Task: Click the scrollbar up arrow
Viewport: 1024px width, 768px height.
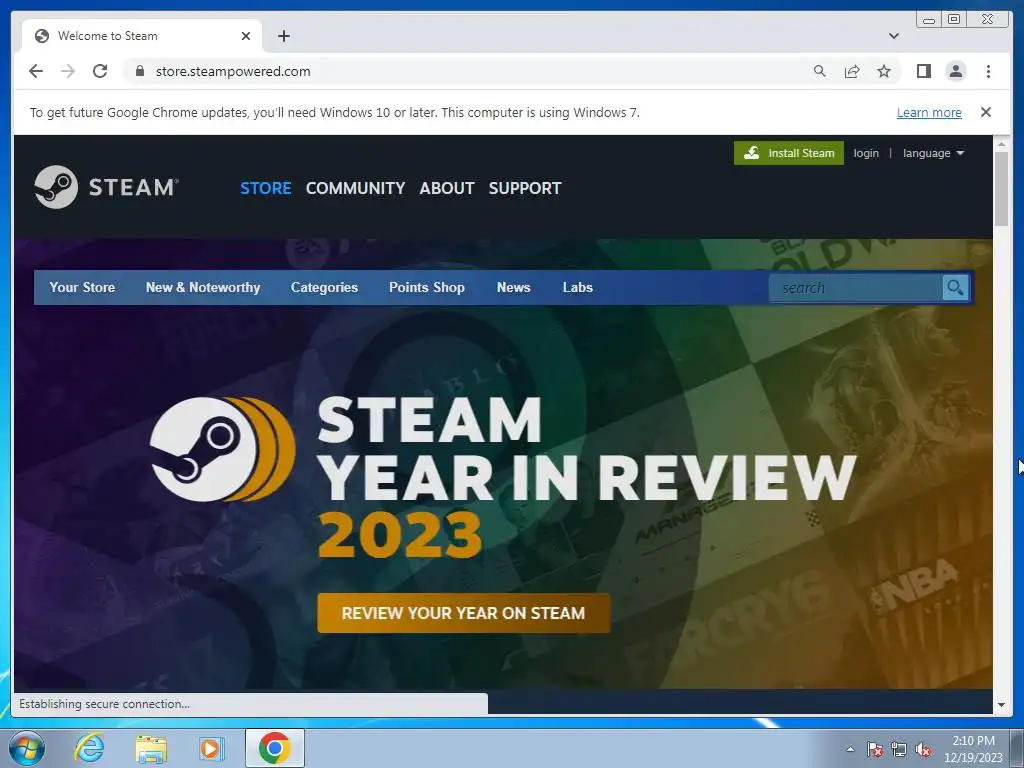Action: click(1001, 143)
